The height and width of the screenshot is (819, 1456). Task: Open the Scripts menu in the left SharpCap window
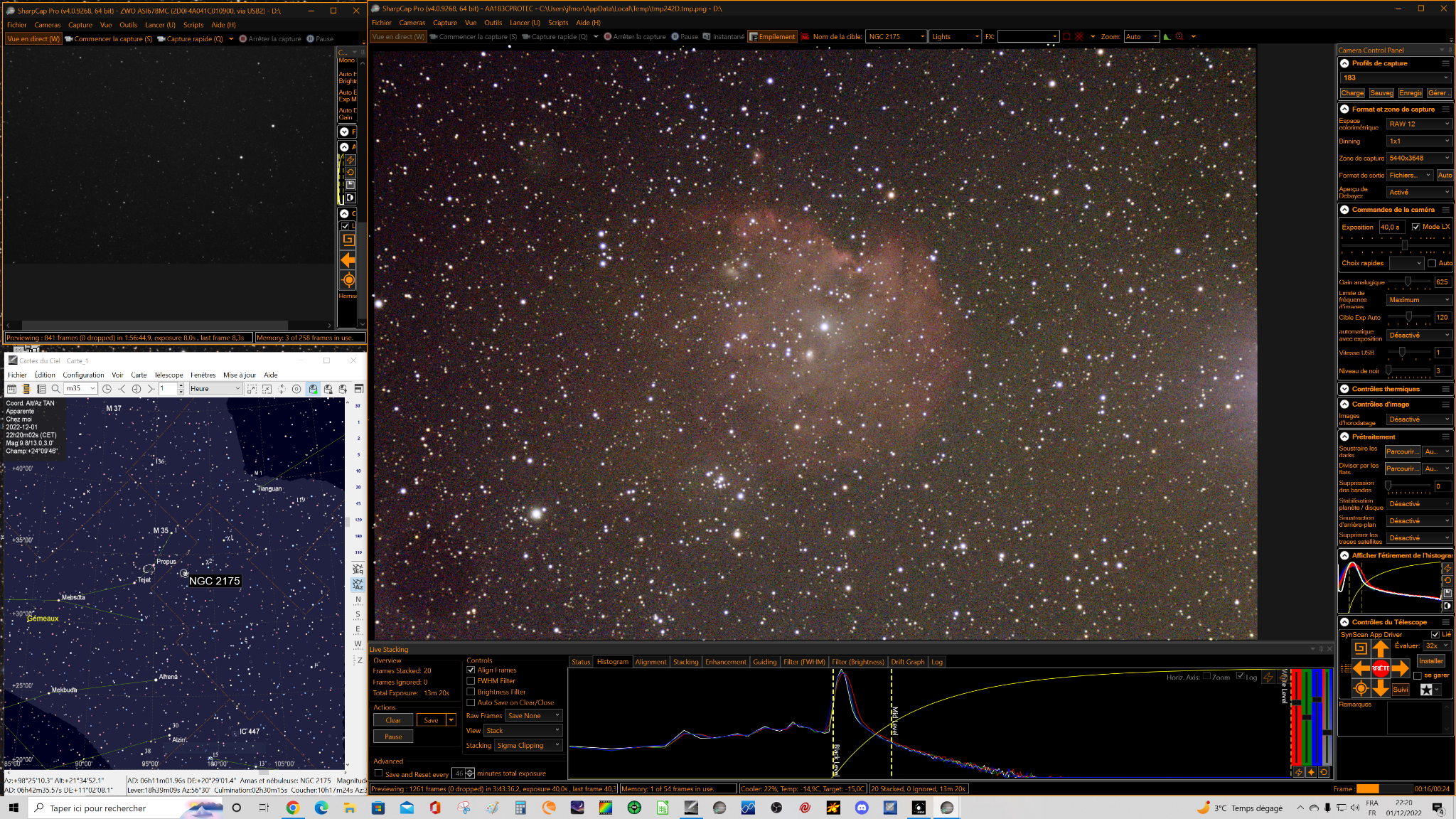tap(193, 25)
